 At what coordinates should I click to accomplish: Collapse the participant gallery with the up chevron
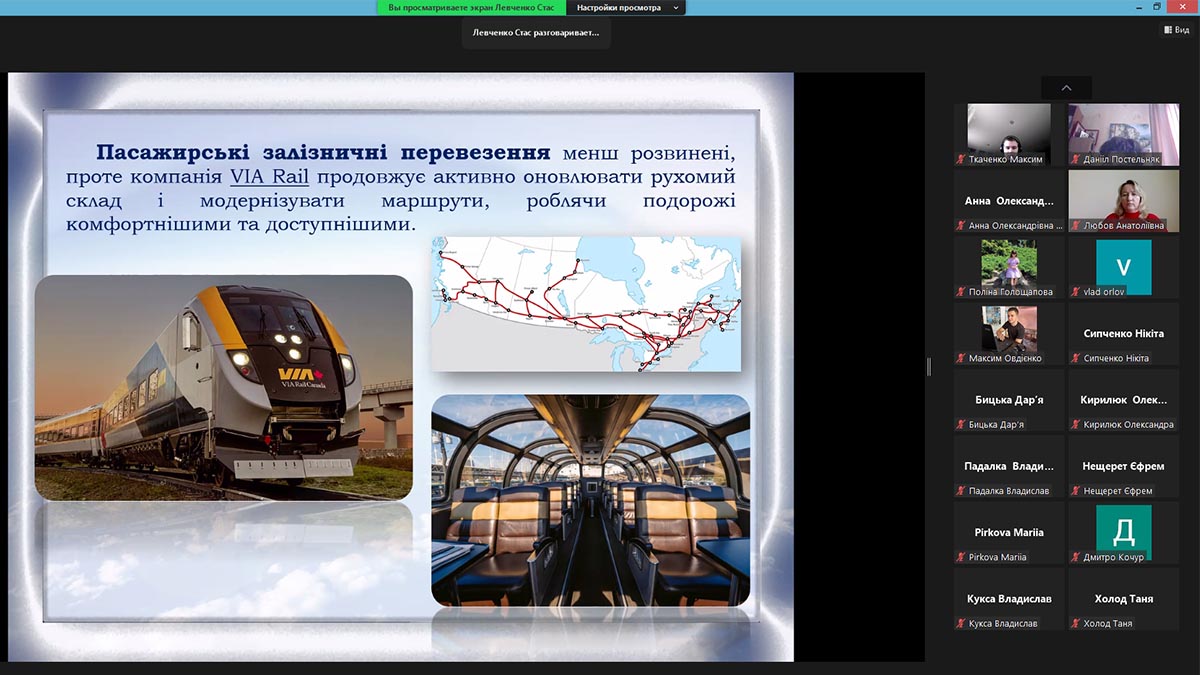(1066, 88)
